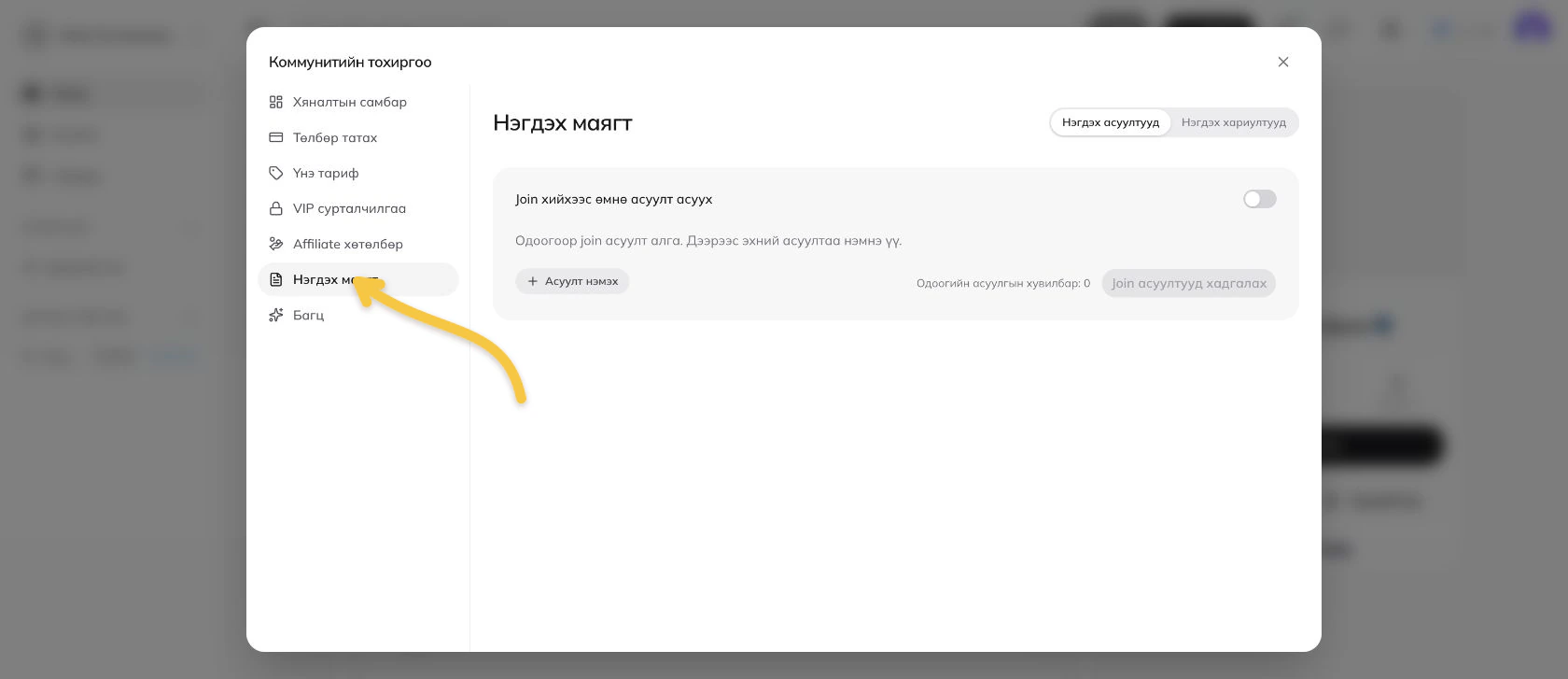
Task: Click the plus icon in Асуулт нэмэх
Action: pyautogui.click(x=533, y=281)
